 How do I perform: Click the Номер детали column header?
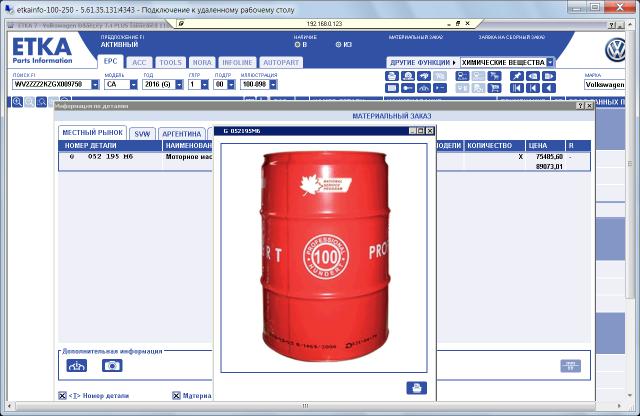tap(110, 146)
